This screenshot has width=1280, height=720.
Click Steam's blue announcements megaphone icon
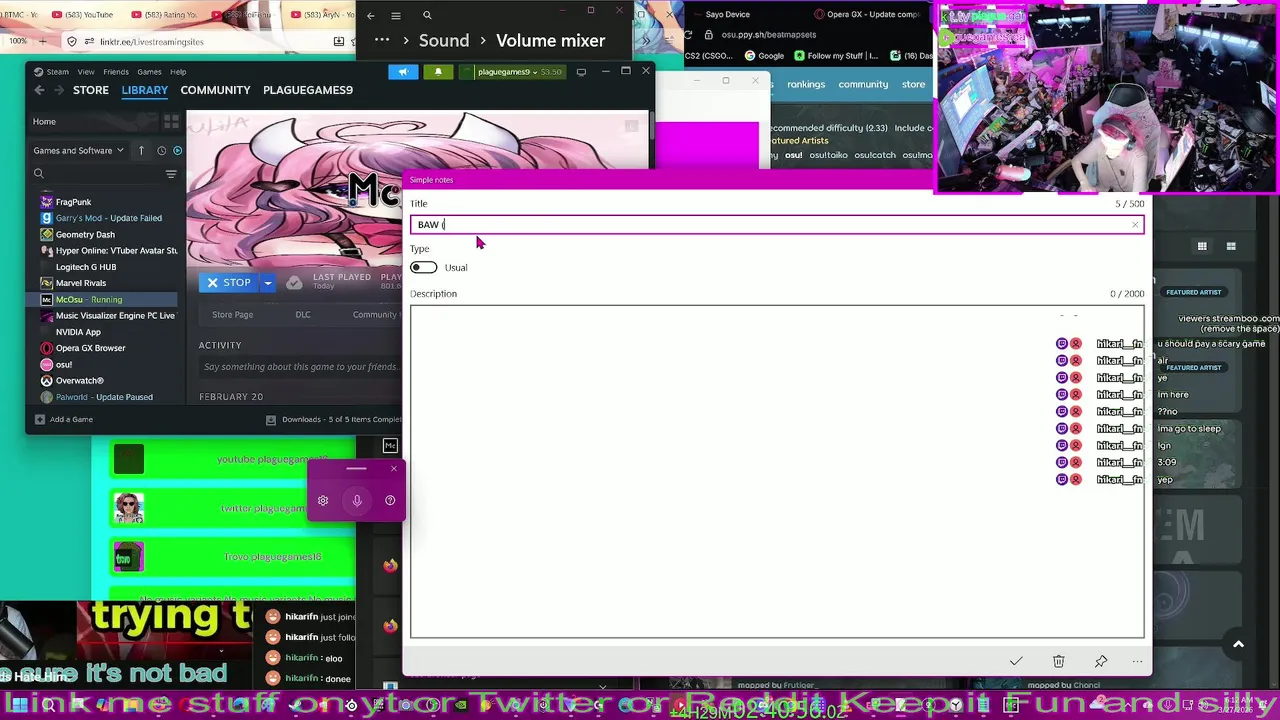point(403,72)
